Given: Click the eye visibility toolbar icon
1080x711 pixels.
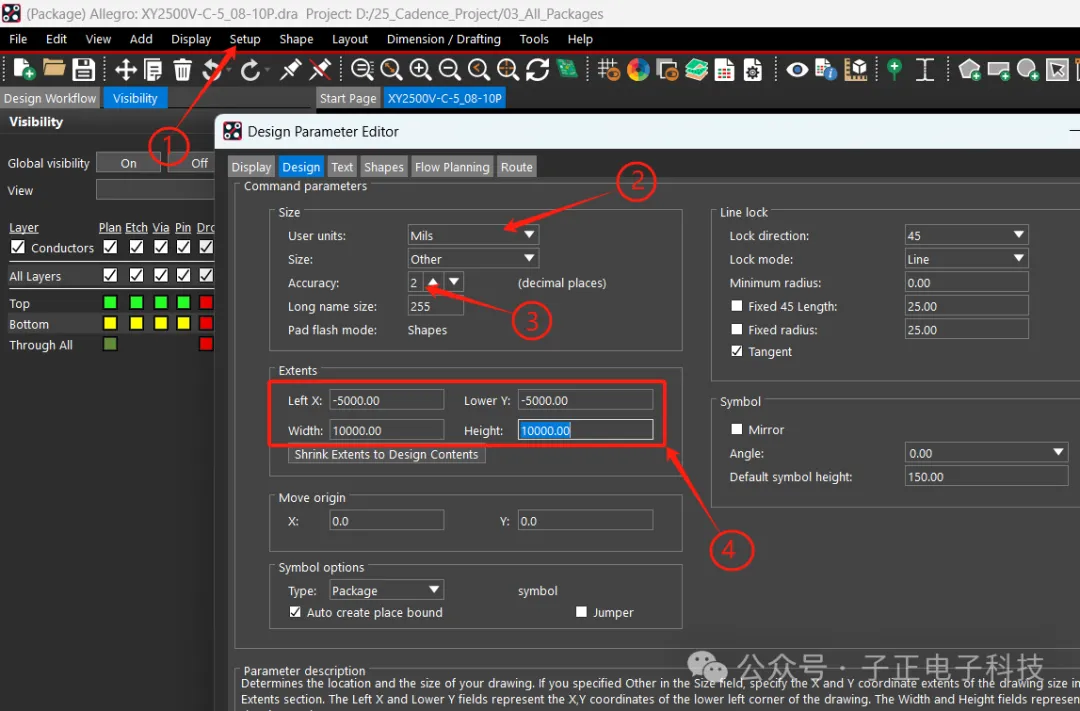Looking at the screenshot, I should click(x=797, y=70).
